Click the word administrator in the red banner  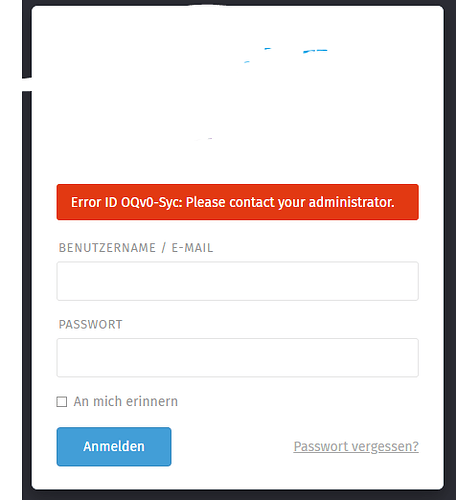(352, 202)
